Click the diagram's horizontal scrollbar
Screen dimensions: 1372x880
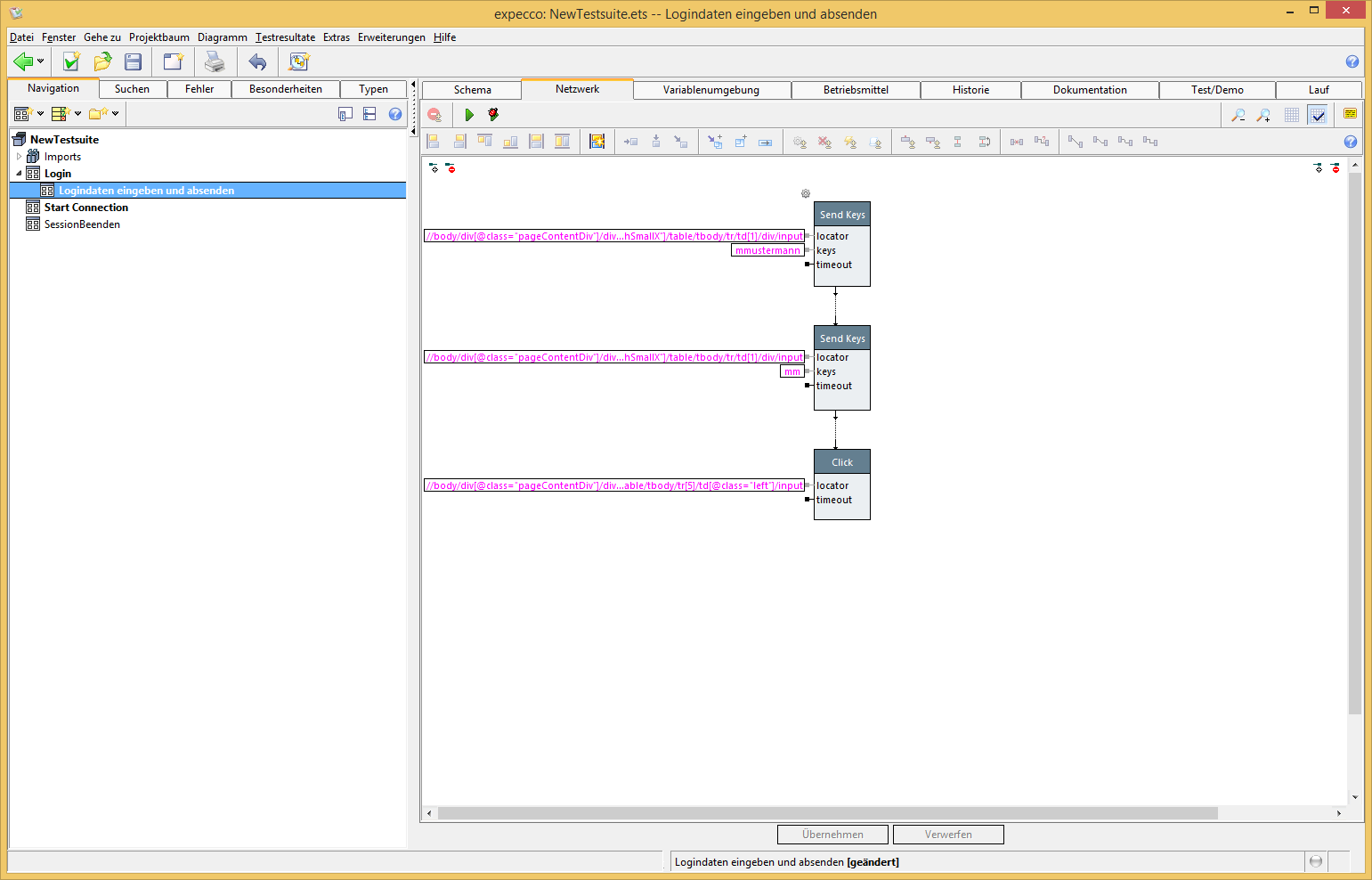[x=827, y=813]
